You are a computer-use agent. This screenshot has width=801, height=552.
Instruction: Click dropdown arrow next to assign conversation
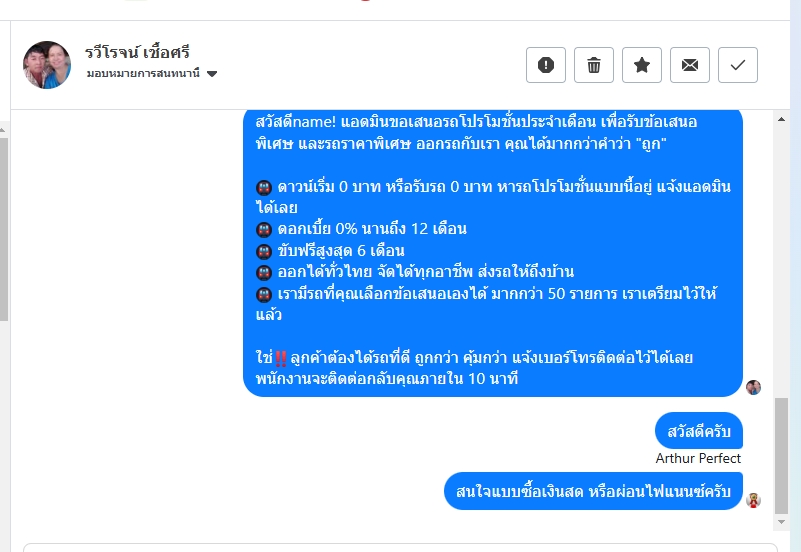[212, 74]
